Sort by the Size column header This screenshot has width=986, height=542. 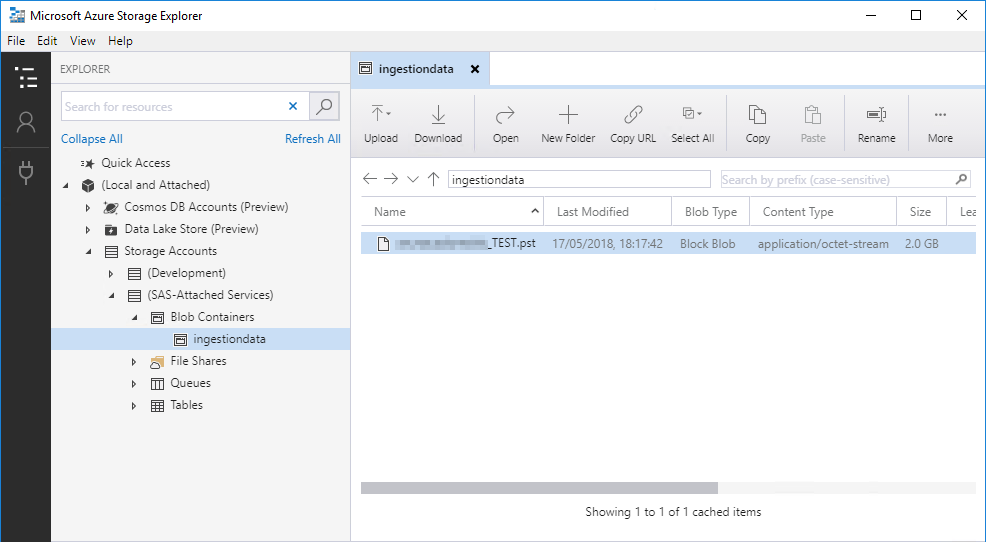coord(921,212)
